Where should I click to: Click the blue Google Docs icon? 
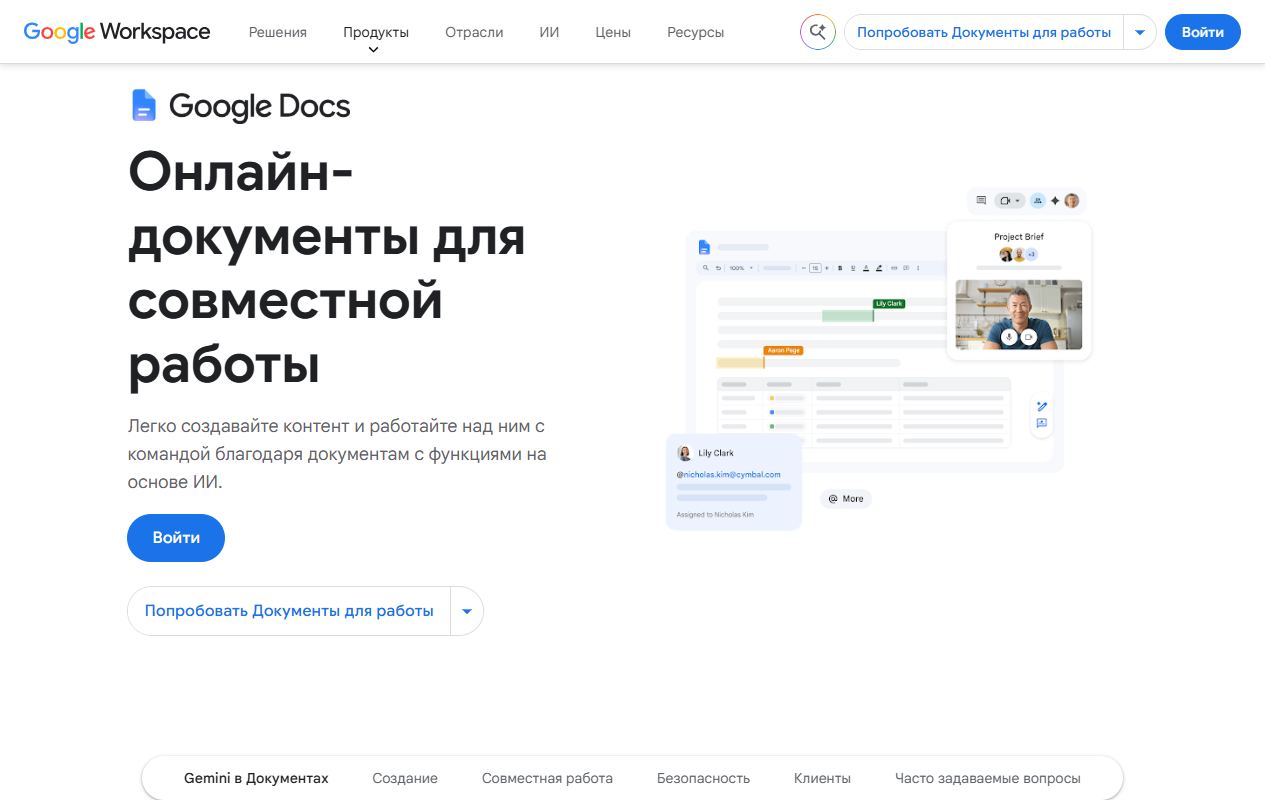click(x=144, y=105)
